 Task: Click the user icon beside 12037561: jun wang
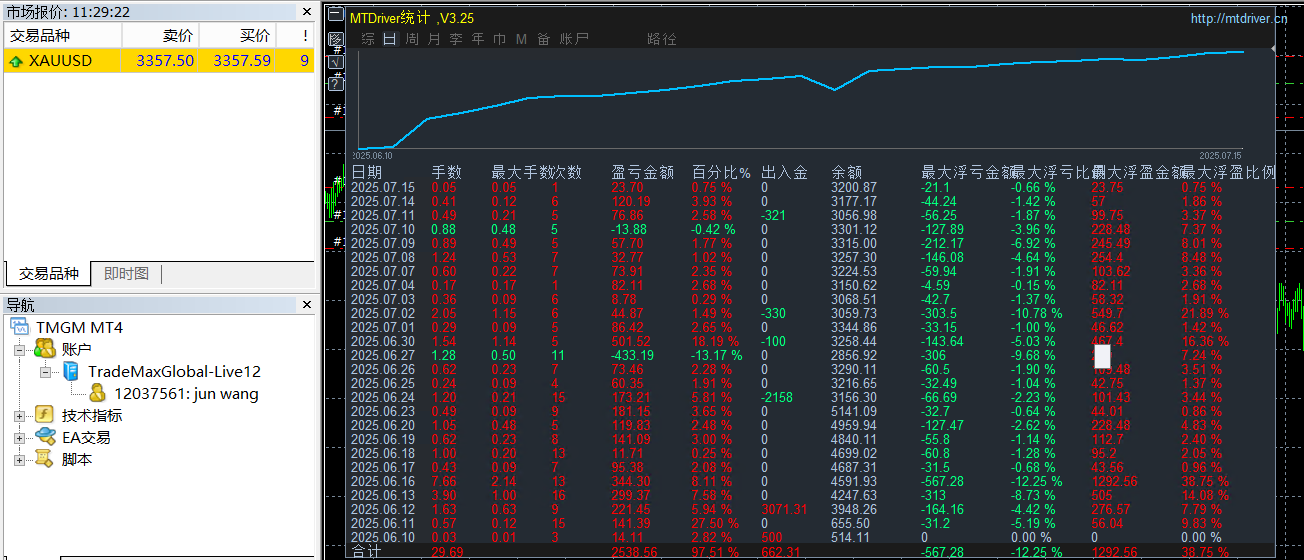pyautogui.click(x=97, y=393)
